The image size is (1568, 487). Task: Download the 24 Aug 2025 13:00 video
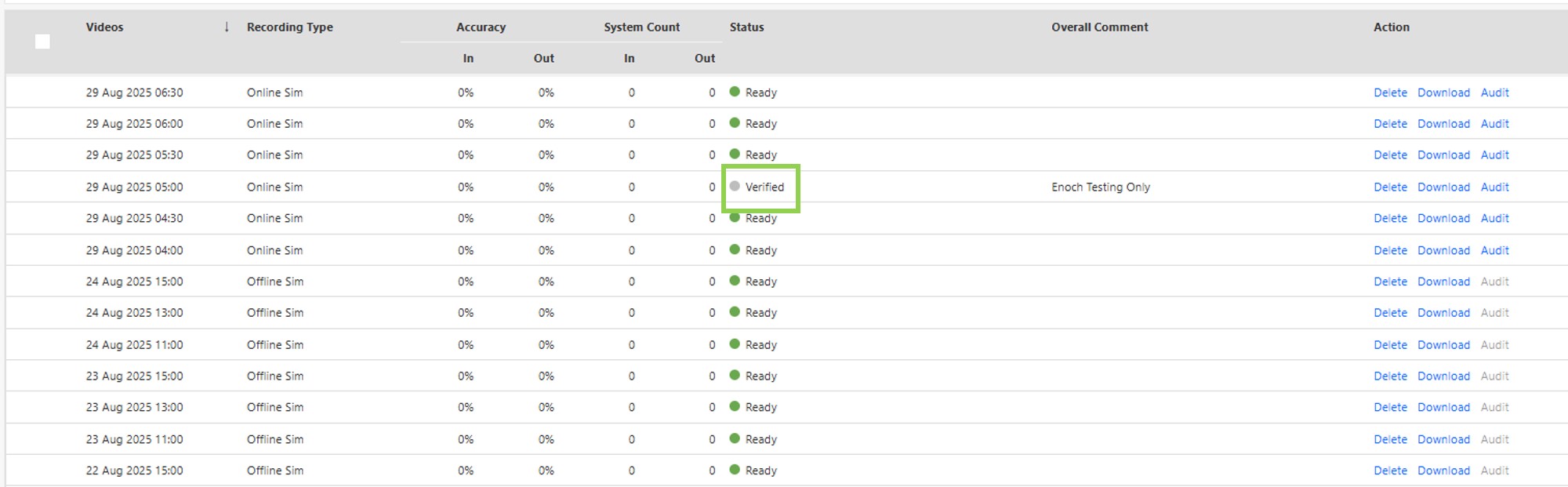1443,313
